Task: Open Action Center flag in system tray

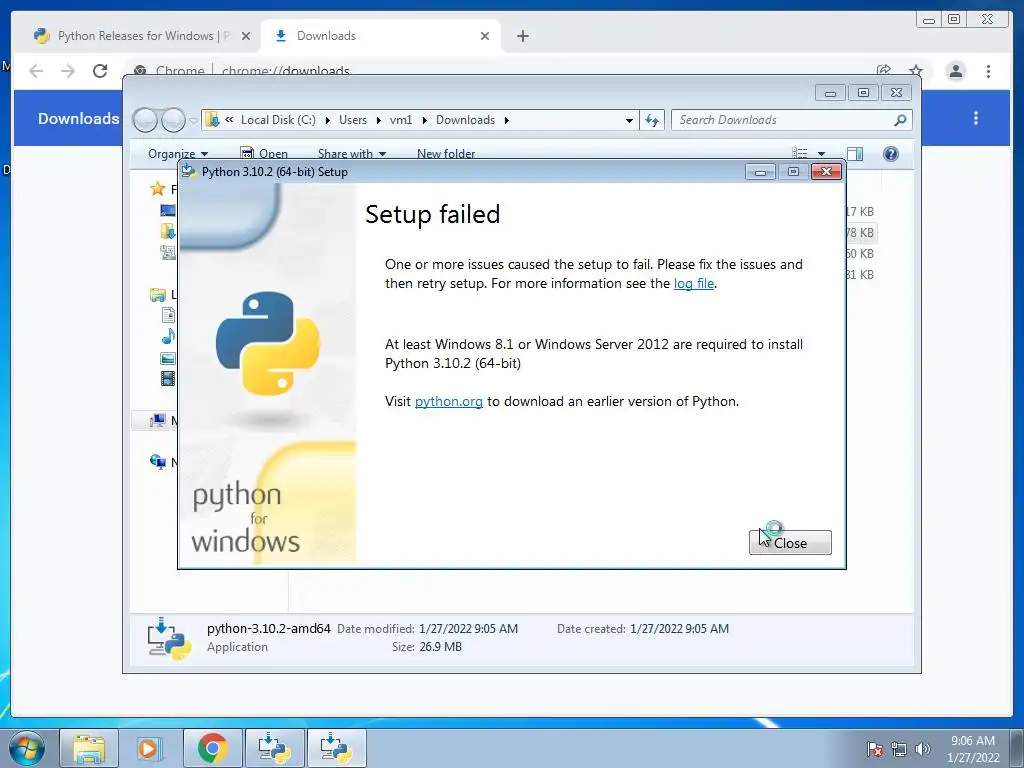Action: click(875, 749)
